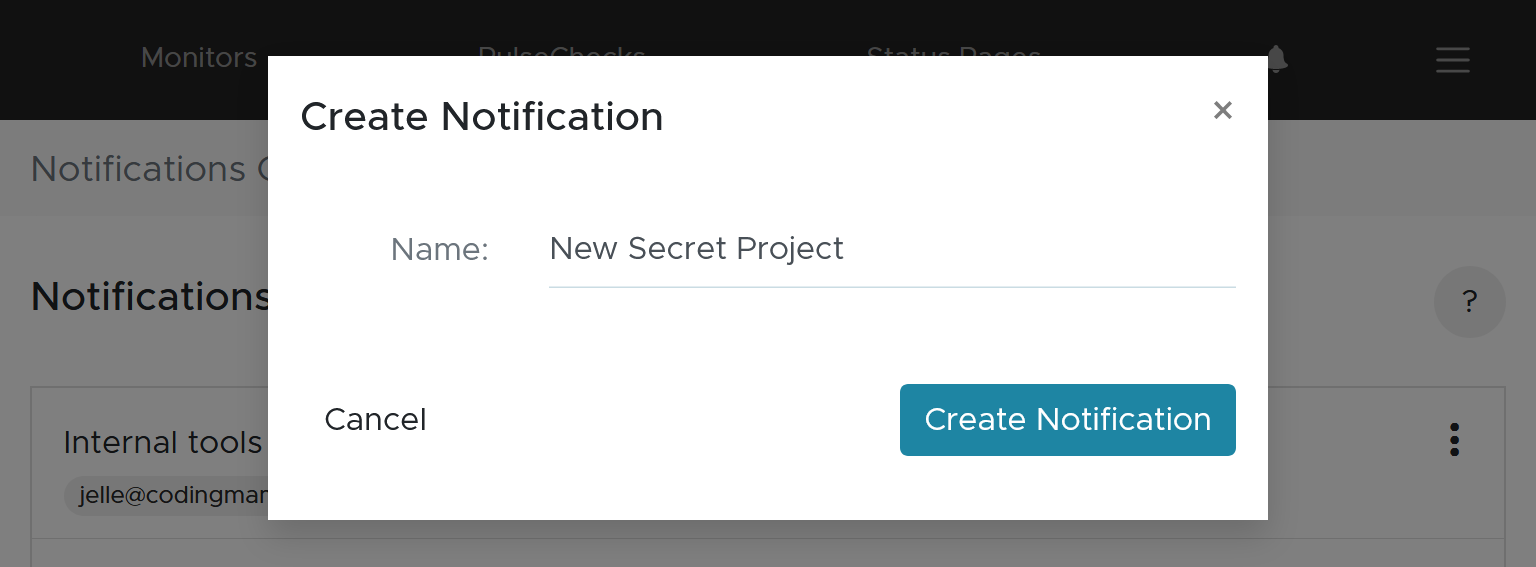Click the Create Notification dialog title
Viewport: 1536px width, 567px height.
pyautogui.click(x=481, y=117)
